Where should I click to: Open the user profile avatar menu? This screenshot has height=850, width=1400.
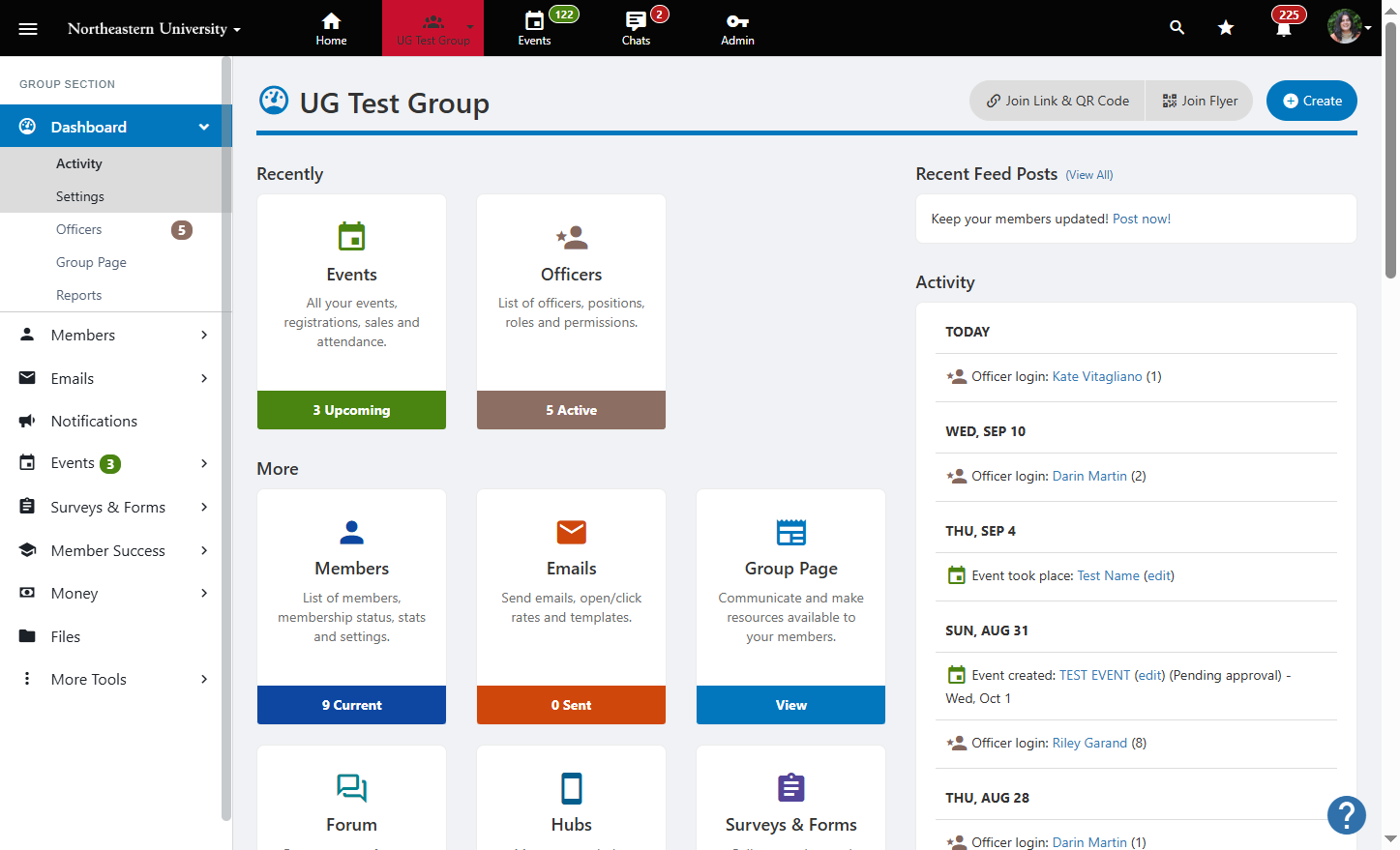[x=1349, y=27]
